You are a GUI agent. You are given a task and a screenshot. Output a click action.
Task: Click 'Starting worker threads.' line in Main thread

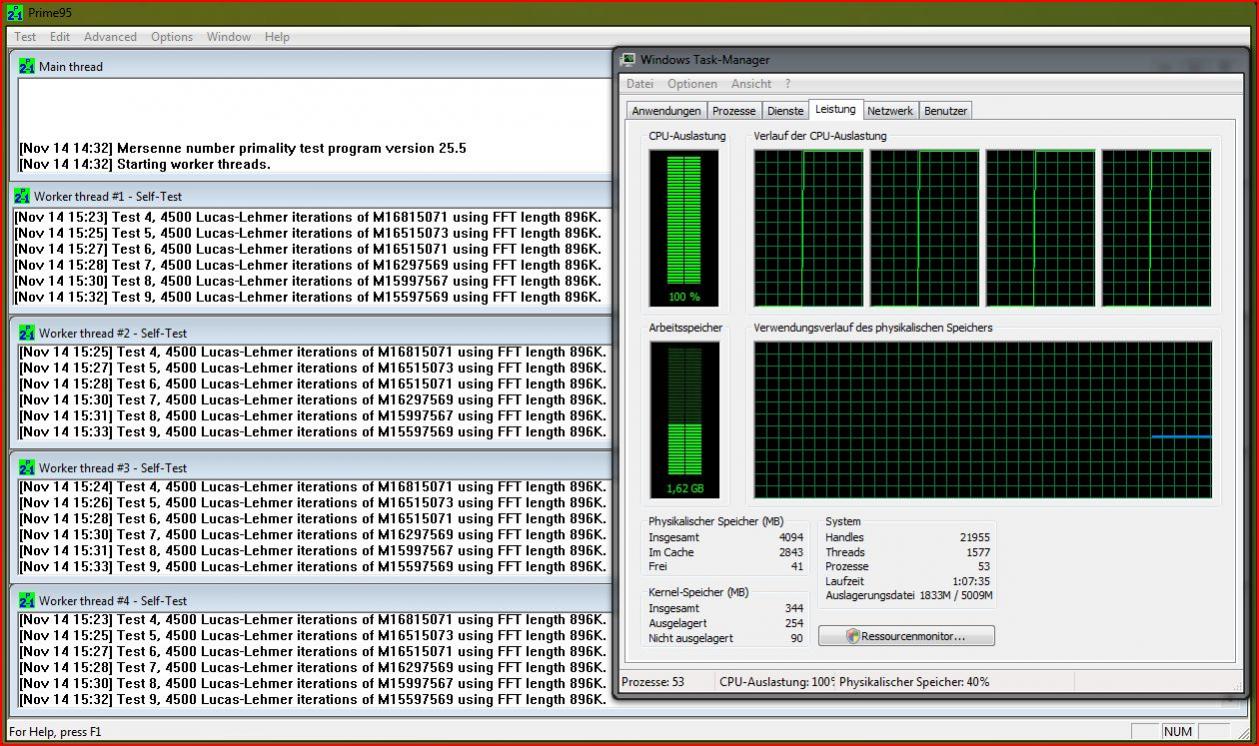tap(145, 164)
